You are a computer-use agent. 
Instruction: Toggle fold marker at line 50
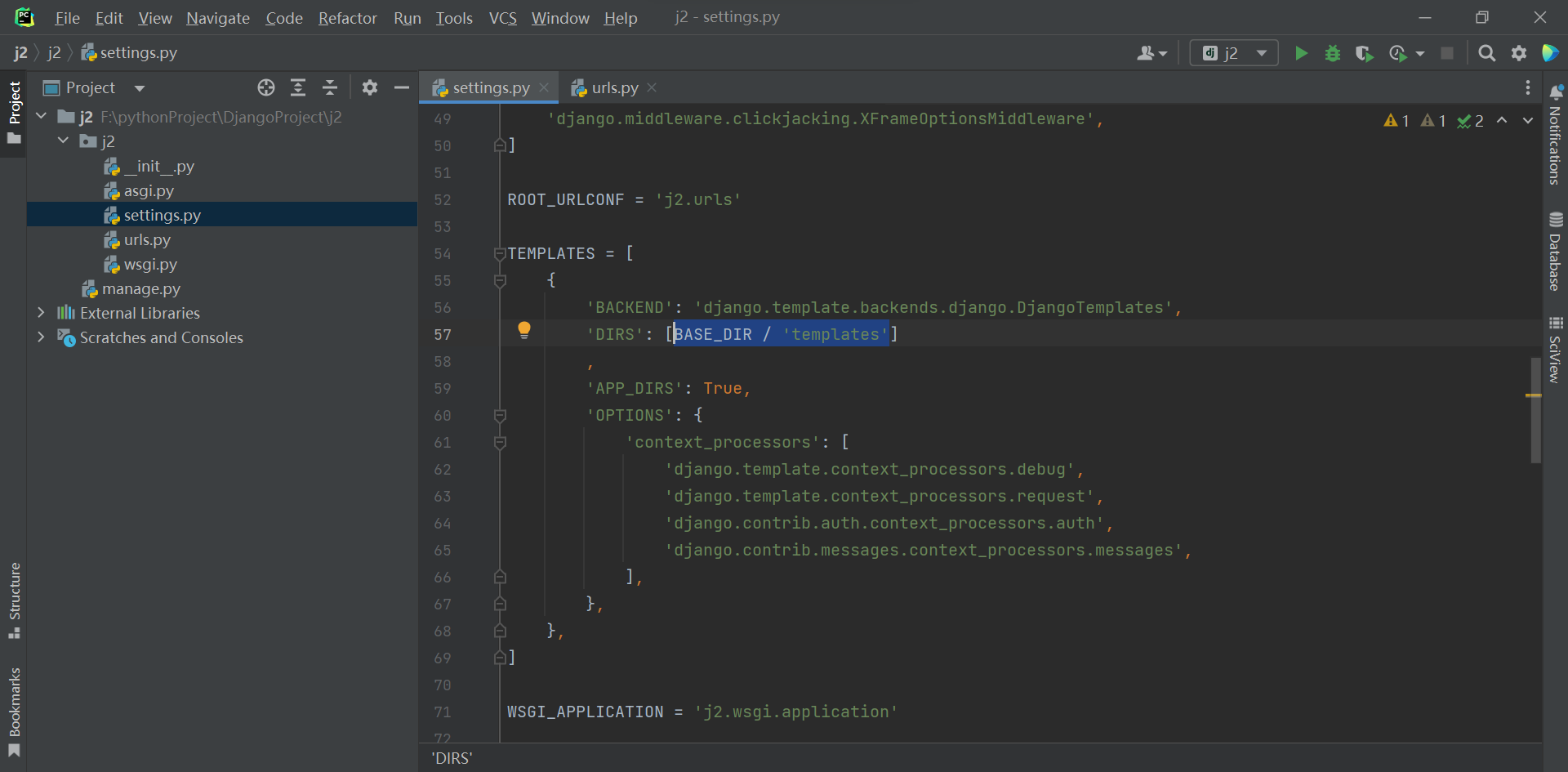(x=500, y=145)
